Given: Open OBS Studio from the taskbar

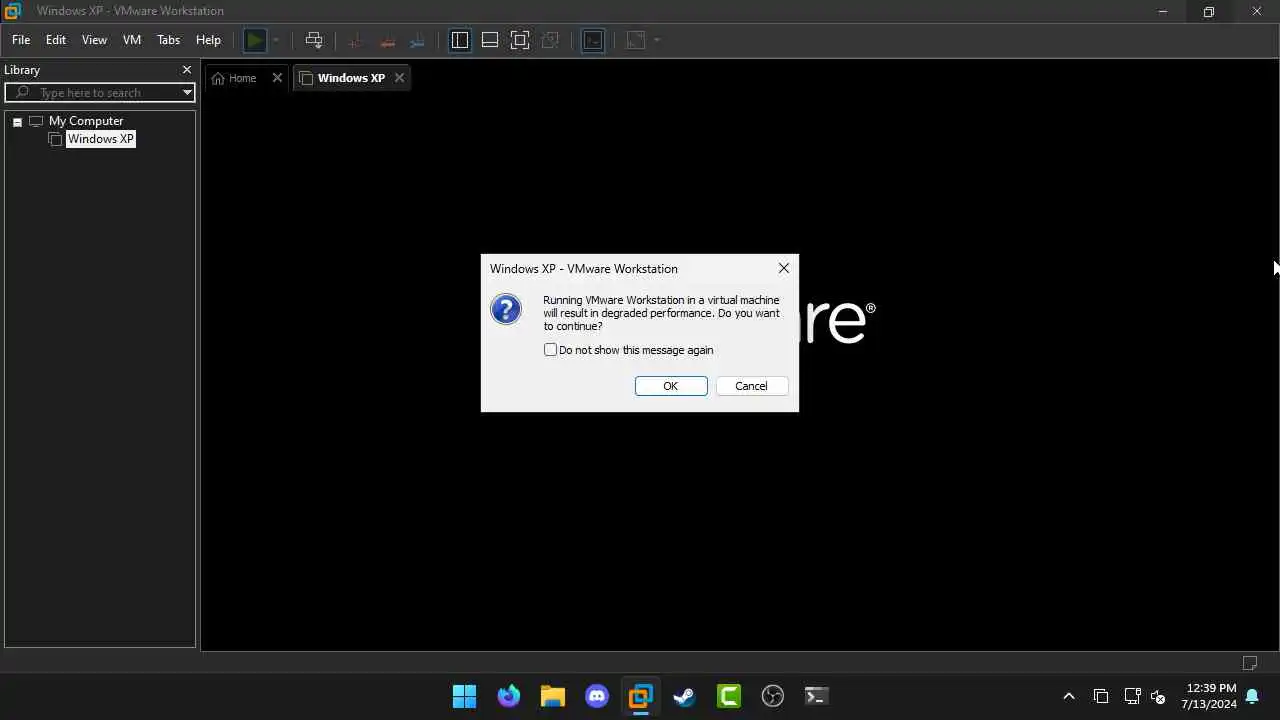Looking at the screenshot, I should pos(773,696).
